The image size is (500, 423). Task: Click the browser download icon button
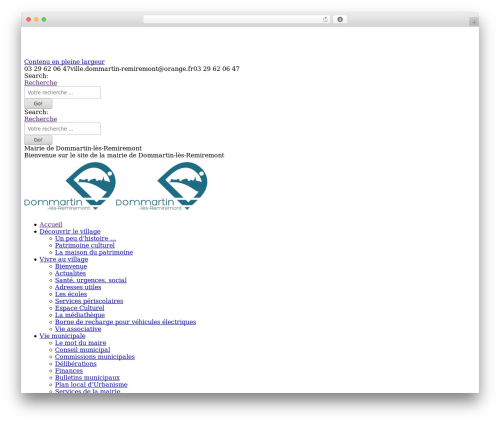340,20
